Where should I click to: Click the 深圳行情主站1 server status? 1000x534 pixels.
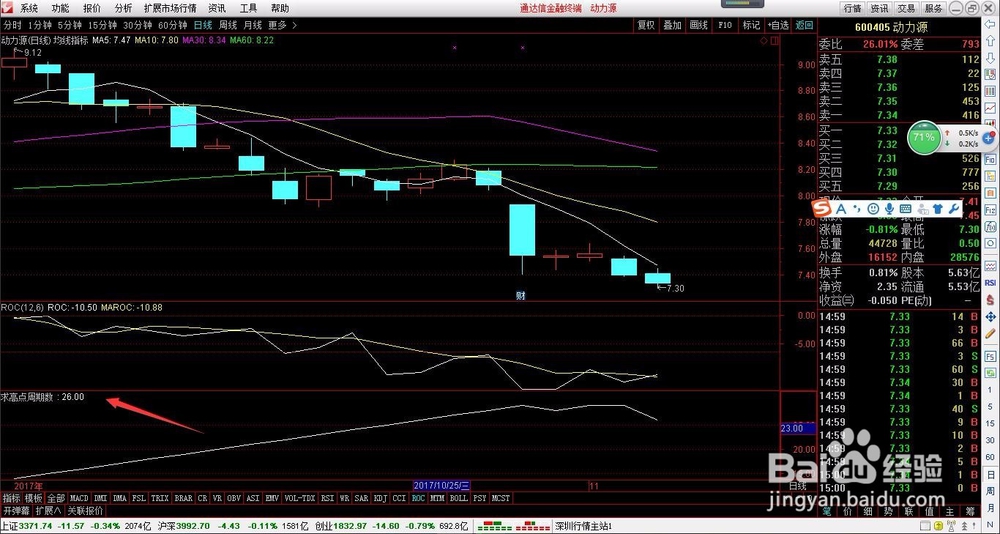[x=584, y=526]
